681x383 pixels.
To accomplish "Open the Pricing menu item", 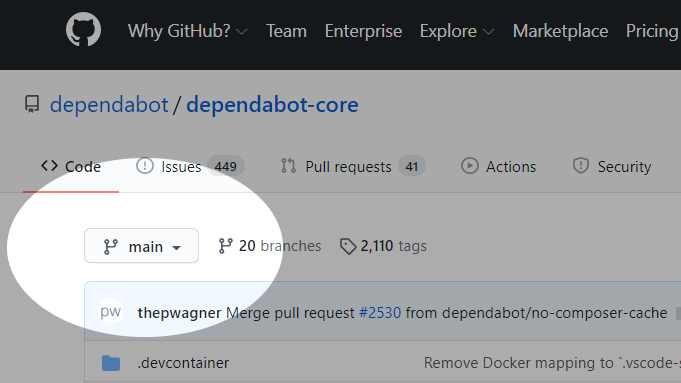I will click(652, 31).
